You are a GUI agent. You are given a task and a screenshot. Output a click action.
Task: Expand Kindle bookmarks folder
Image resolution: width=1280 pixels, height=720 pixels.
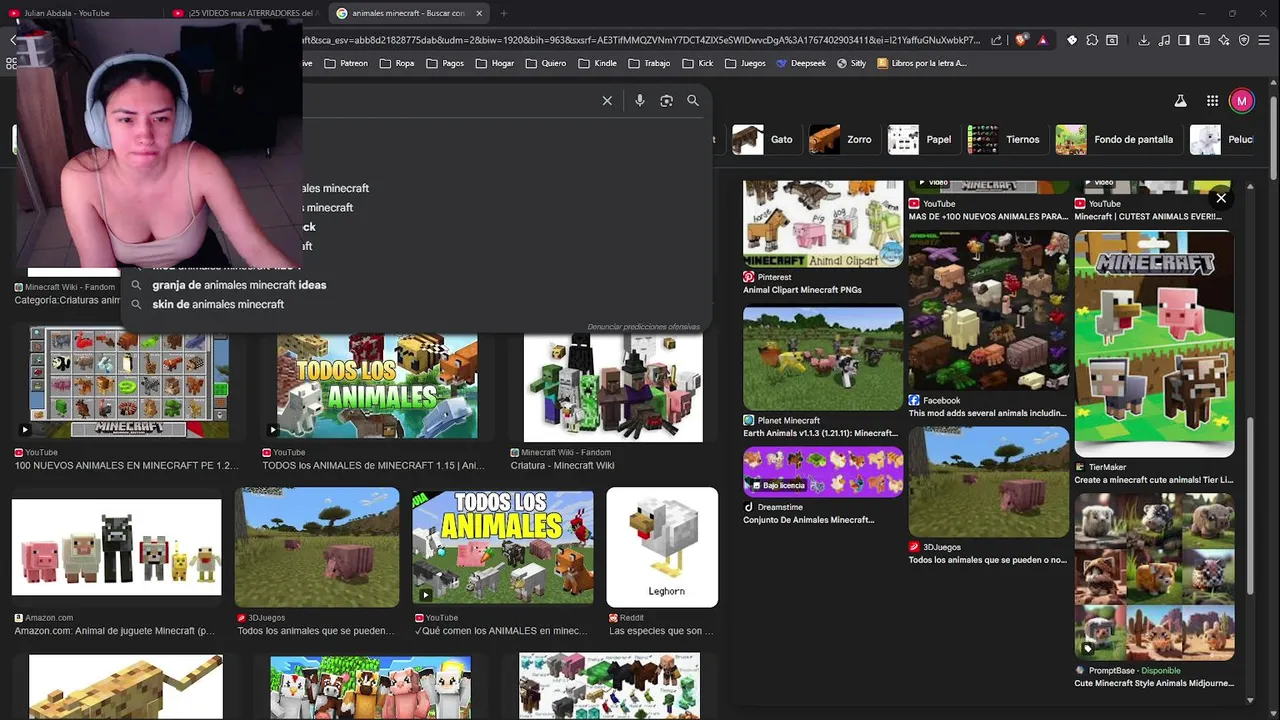coord(597,63)
